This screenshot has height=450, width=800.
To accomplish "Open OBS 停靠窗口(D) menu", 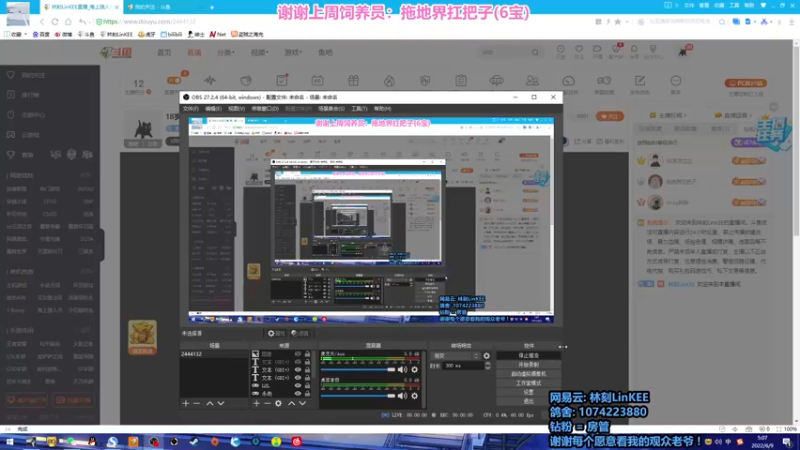I will [x=265, y=109].
